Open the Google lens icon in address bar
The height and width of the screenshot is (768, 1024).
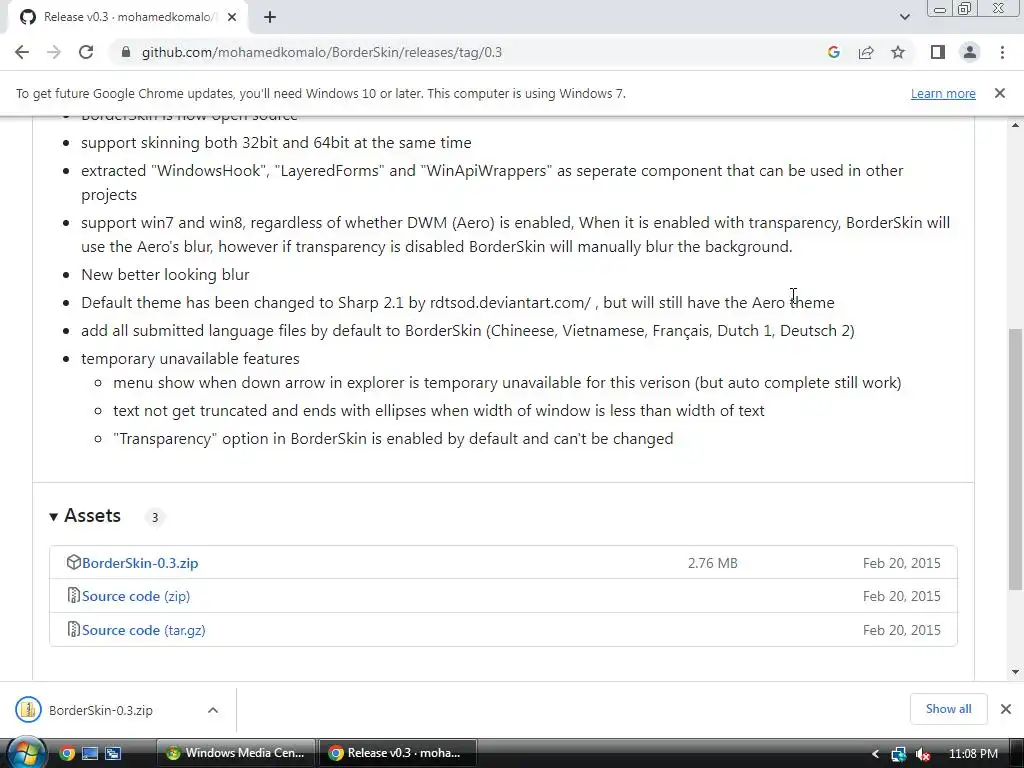pos(833,52)
